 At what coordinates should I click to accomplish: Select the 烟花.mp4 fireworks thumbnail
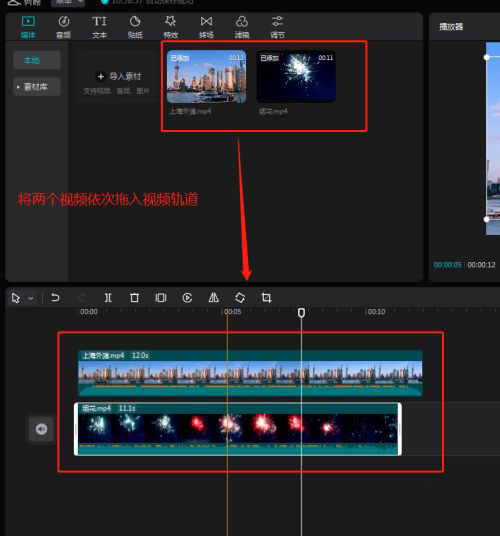[296, 77]
